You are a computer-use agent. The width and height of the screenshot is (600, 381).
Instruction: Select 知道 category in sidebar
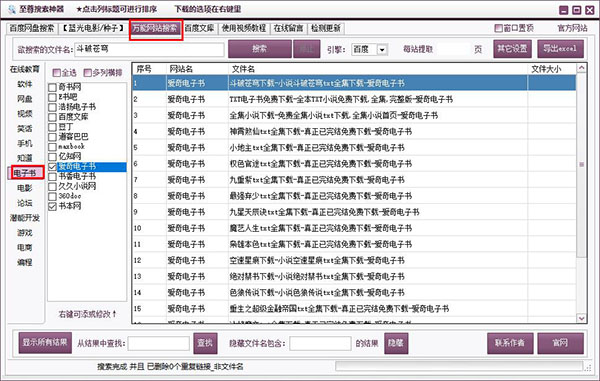click(x=24, y=158)
